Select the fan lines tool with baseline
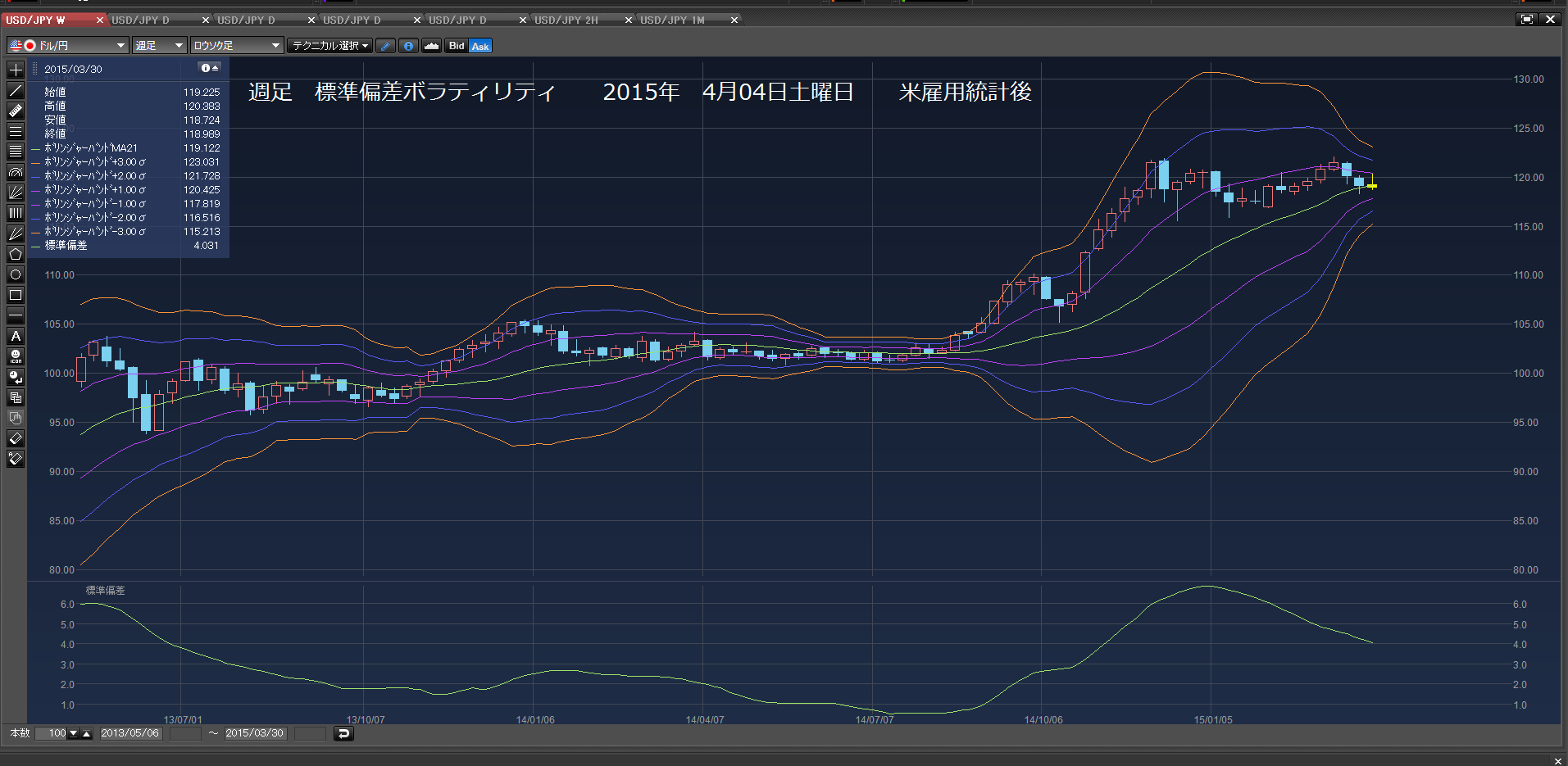The image size is (1568, 766). coord(16,193)
